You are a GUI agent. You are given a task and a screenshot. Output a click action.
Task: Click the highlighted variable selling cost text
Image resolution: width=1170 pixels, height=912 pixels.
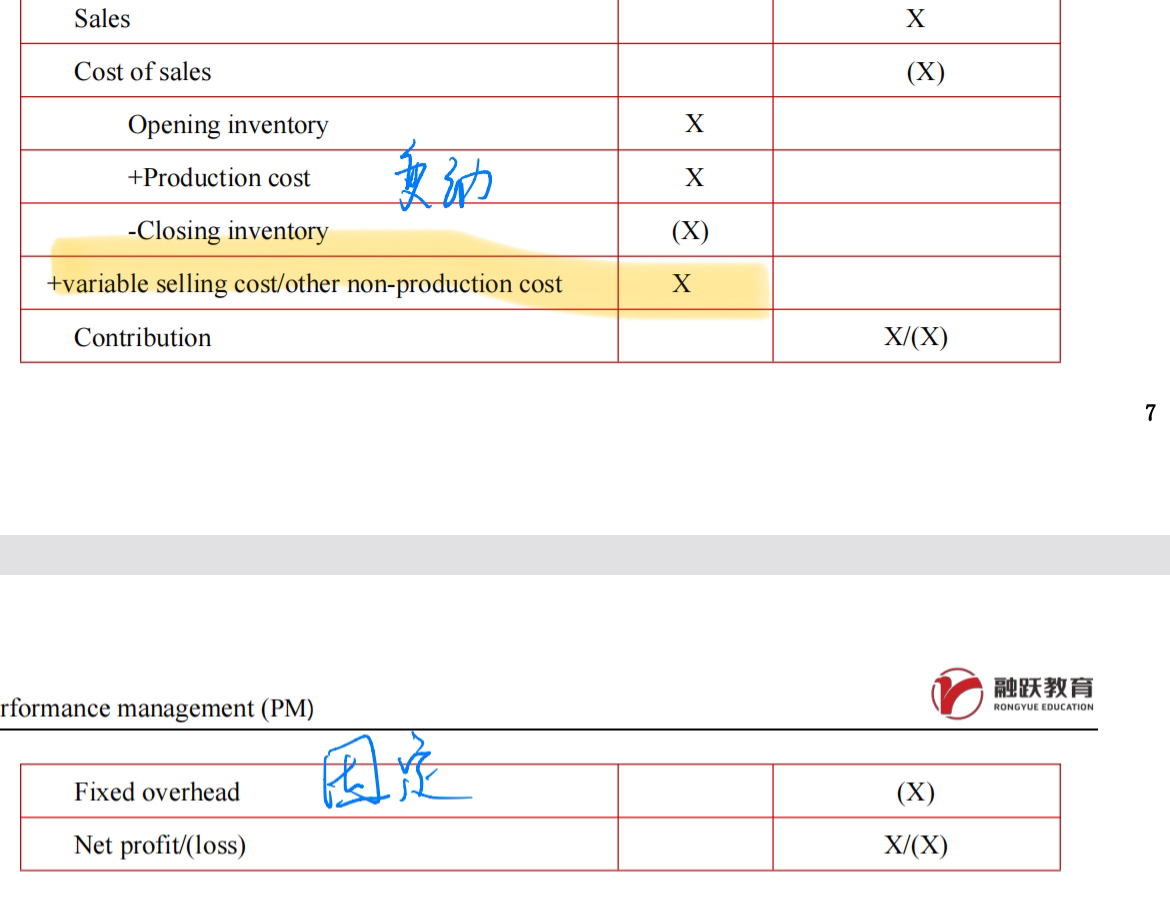coord(305,284)
